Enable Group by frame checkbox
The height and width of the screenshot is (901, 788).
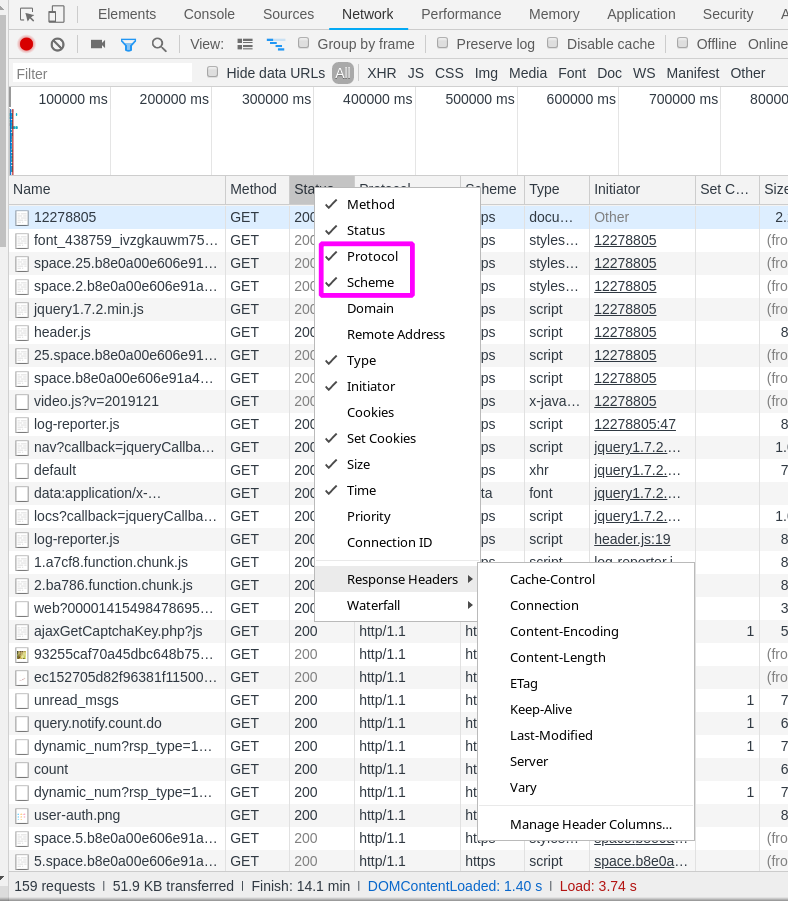point(303,43)
